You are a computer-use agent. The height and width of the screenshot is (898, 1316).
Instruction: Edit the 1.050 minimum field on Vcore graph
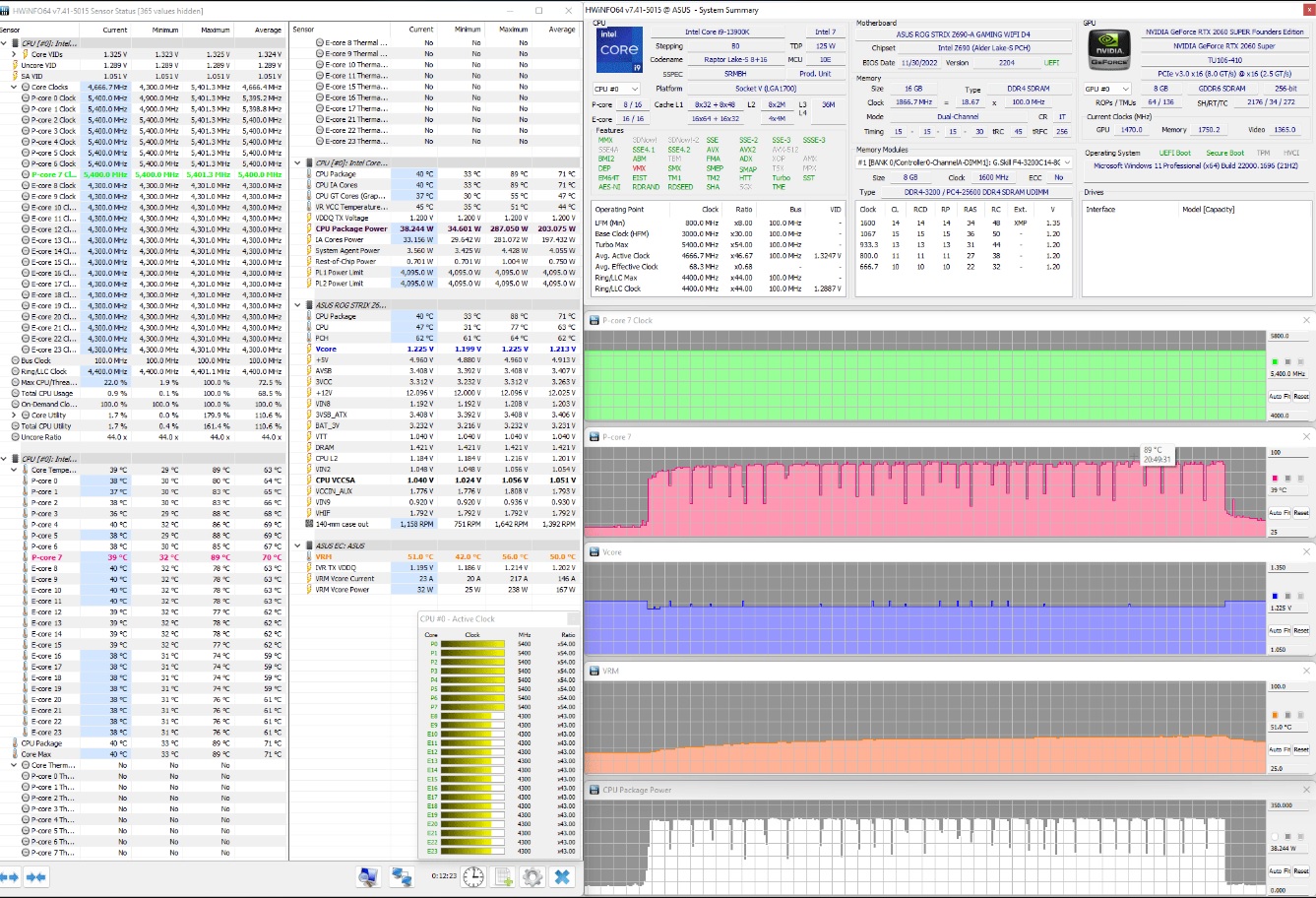tap(1288, 650)
